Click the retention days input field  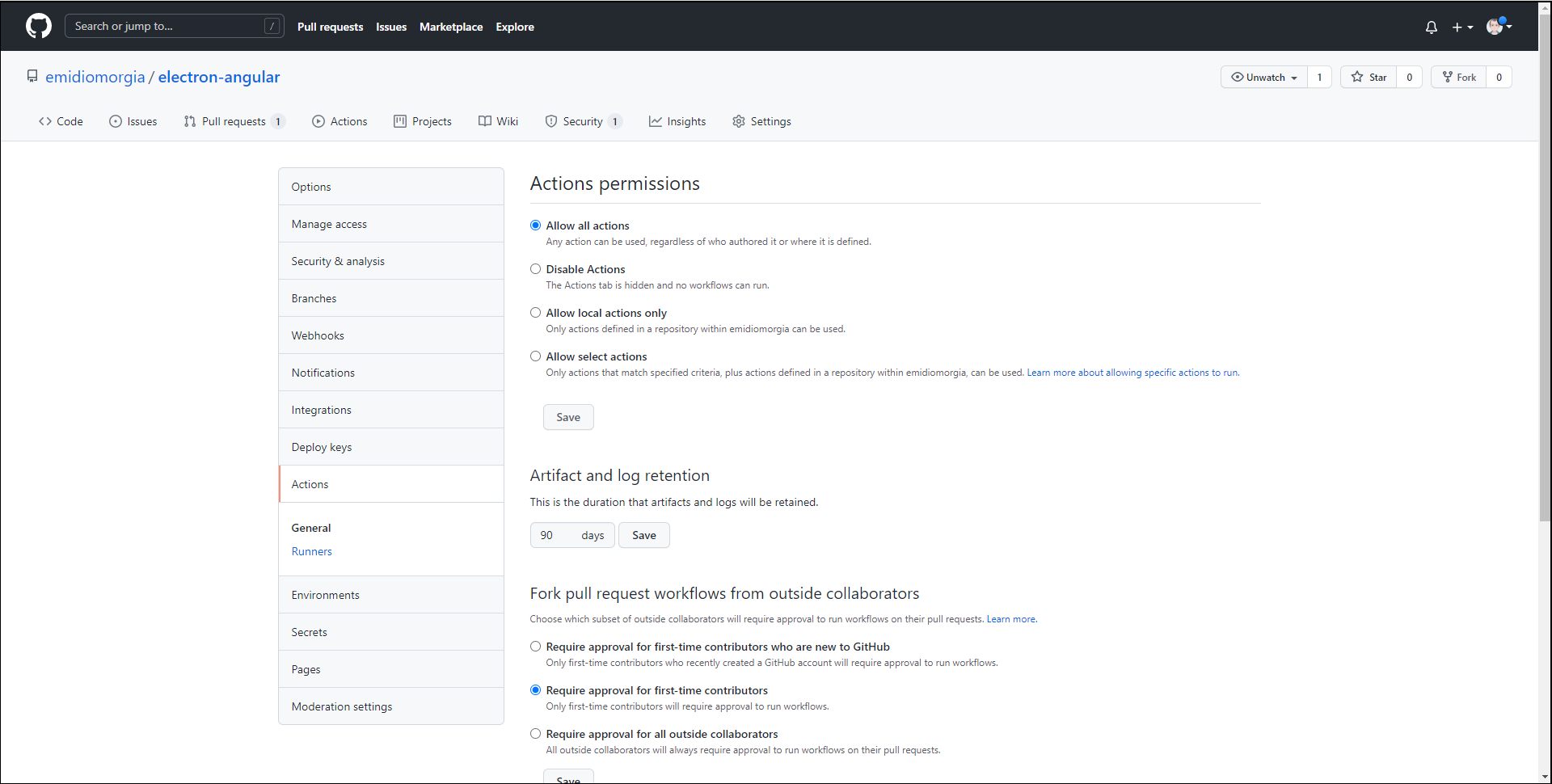(x=554, y=535)
